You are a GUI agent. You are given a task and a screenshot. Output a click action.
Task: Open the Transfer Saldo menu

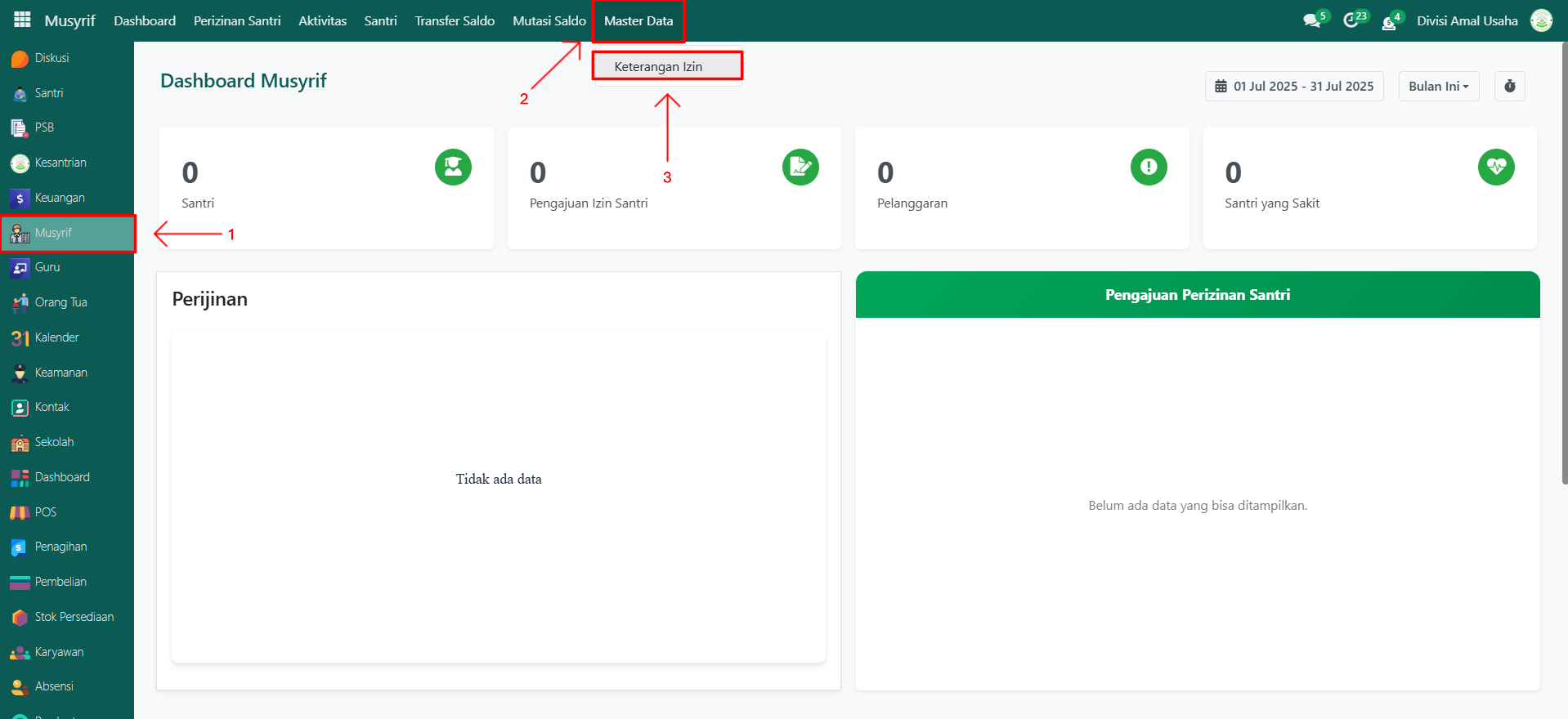pos(455,21)
